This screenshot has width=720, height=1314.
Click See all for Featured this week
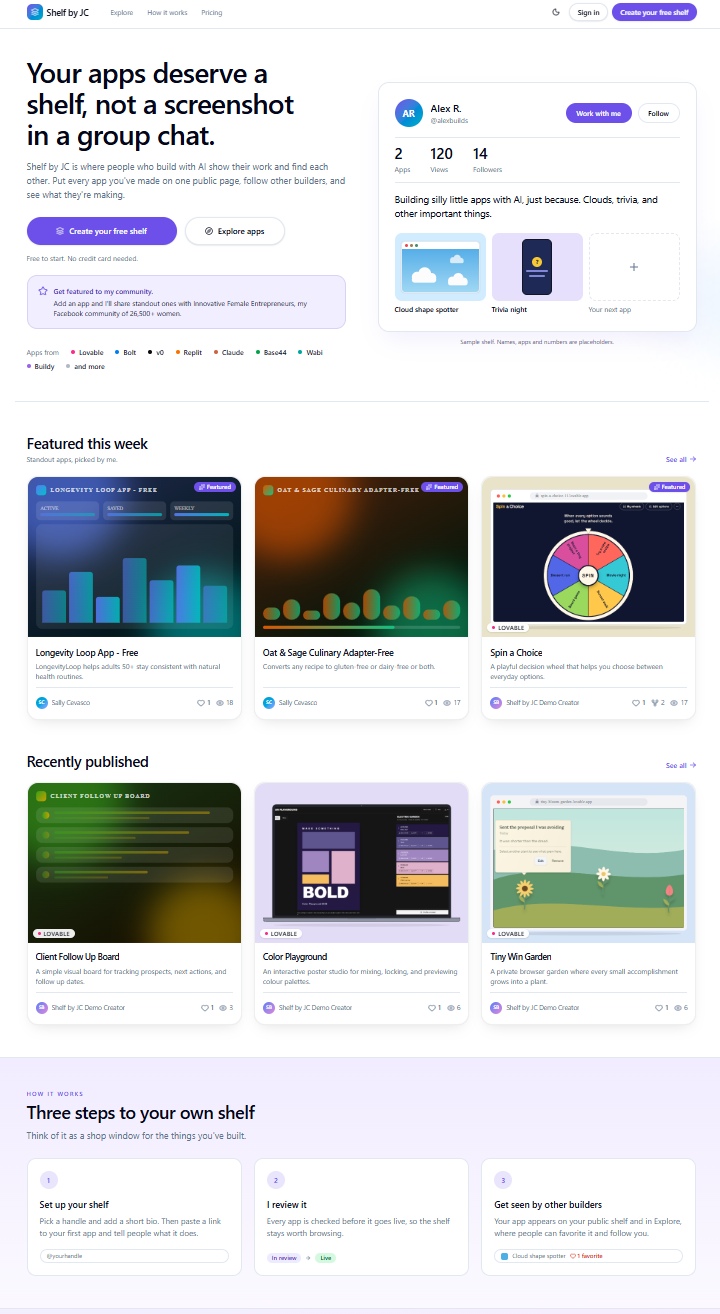pyautogui.click(x=681, y=459)
